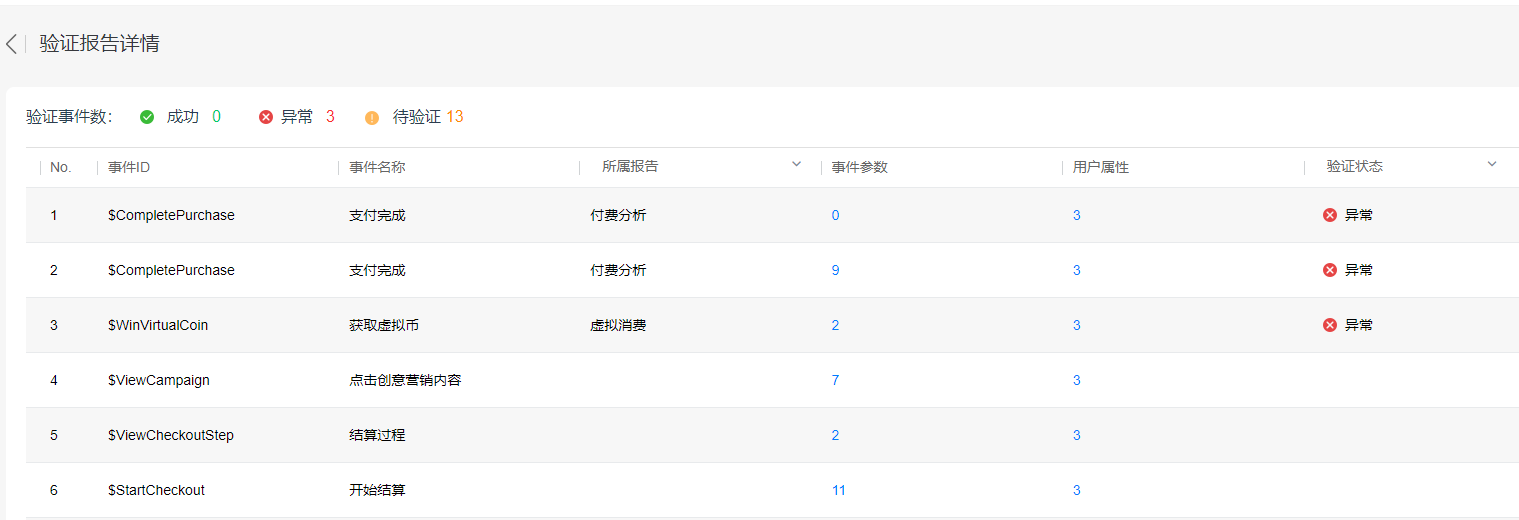The height and width of the screenshot is (520, 1519).
Task: Click the red error icon in row 2
Action: [1330, 270]
